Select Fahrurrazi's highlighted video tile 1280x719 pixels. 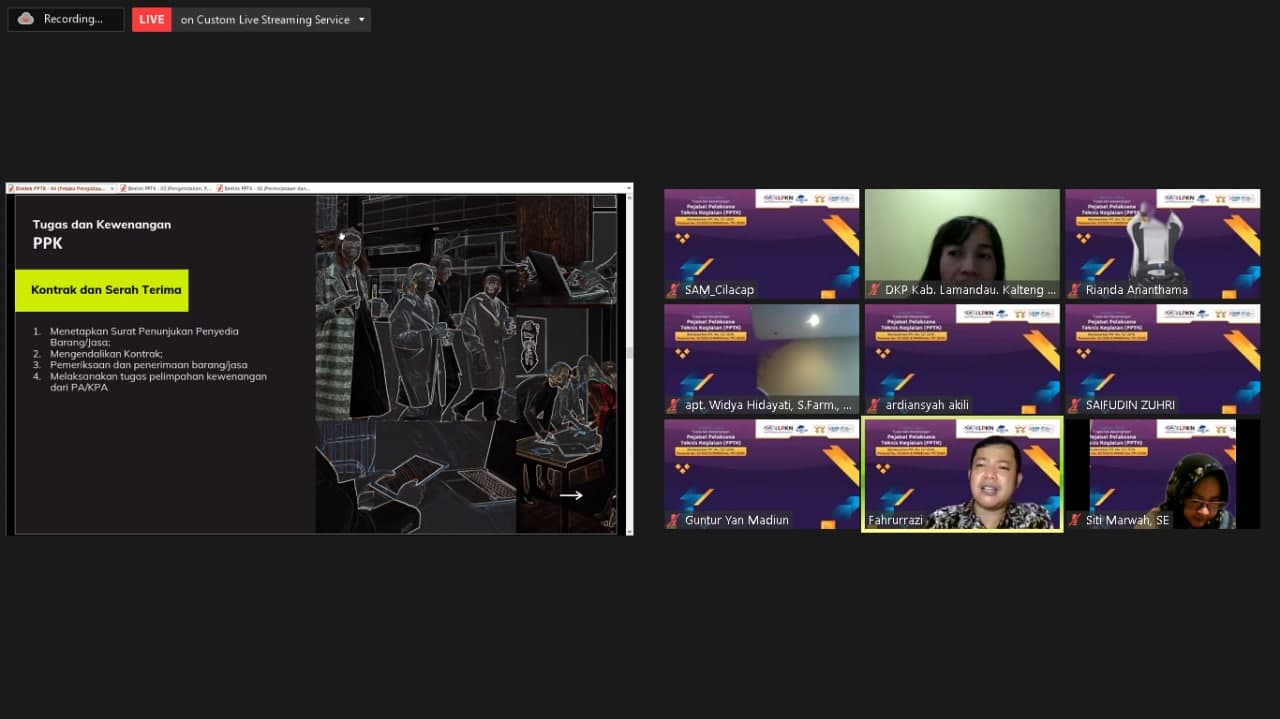962,474
